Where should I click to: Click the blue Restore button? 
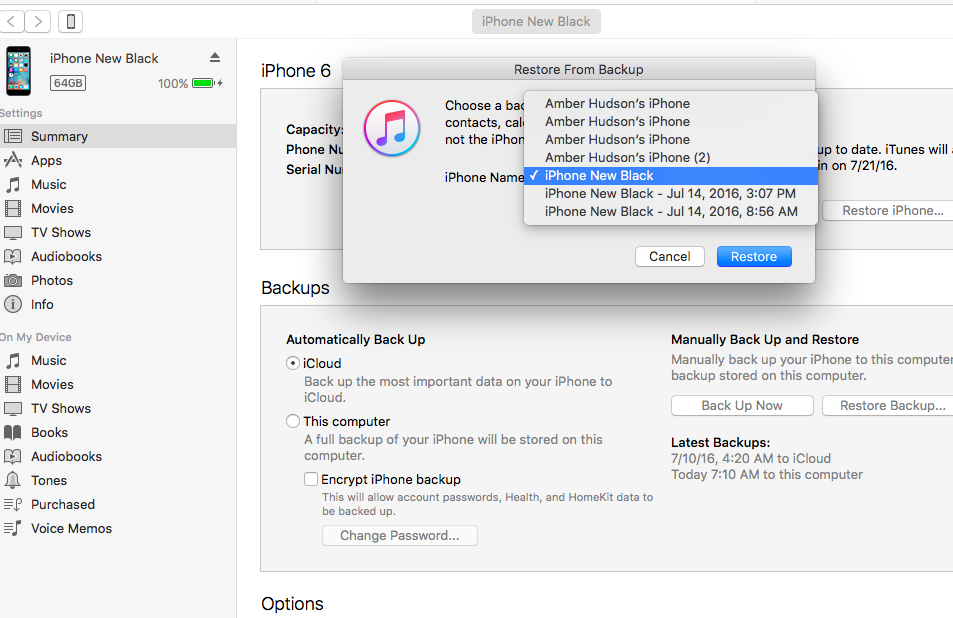point(754,256)
